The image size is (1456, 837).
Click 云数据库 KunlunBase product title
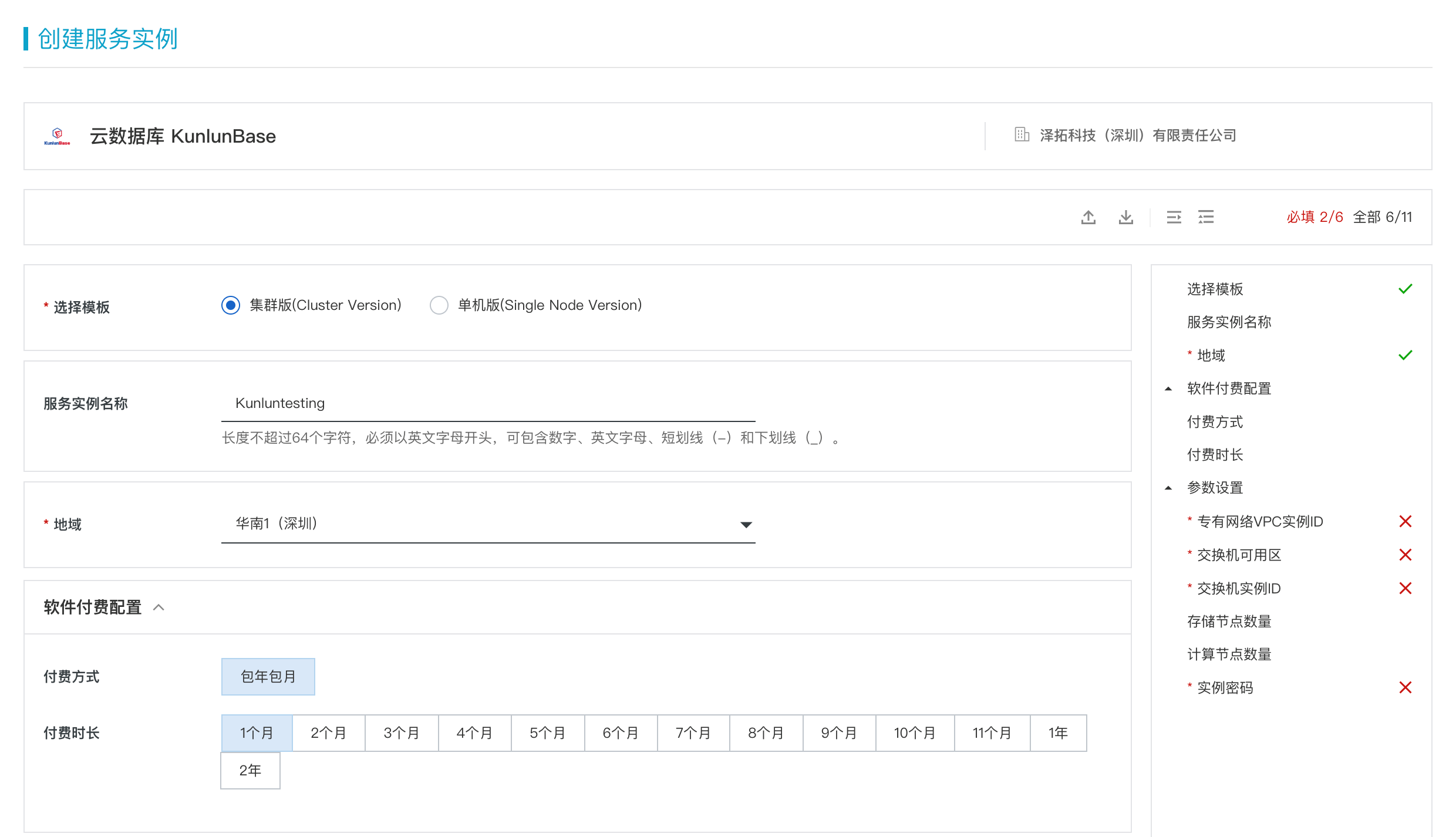[x=183, y=136]
